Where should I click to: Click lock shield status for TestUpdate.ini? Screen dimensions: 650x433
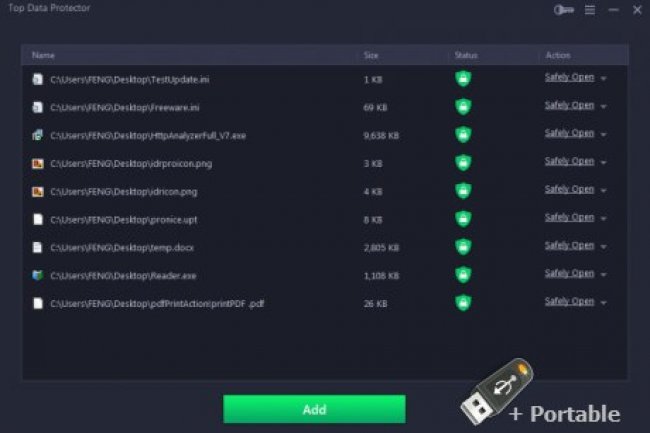463,78
